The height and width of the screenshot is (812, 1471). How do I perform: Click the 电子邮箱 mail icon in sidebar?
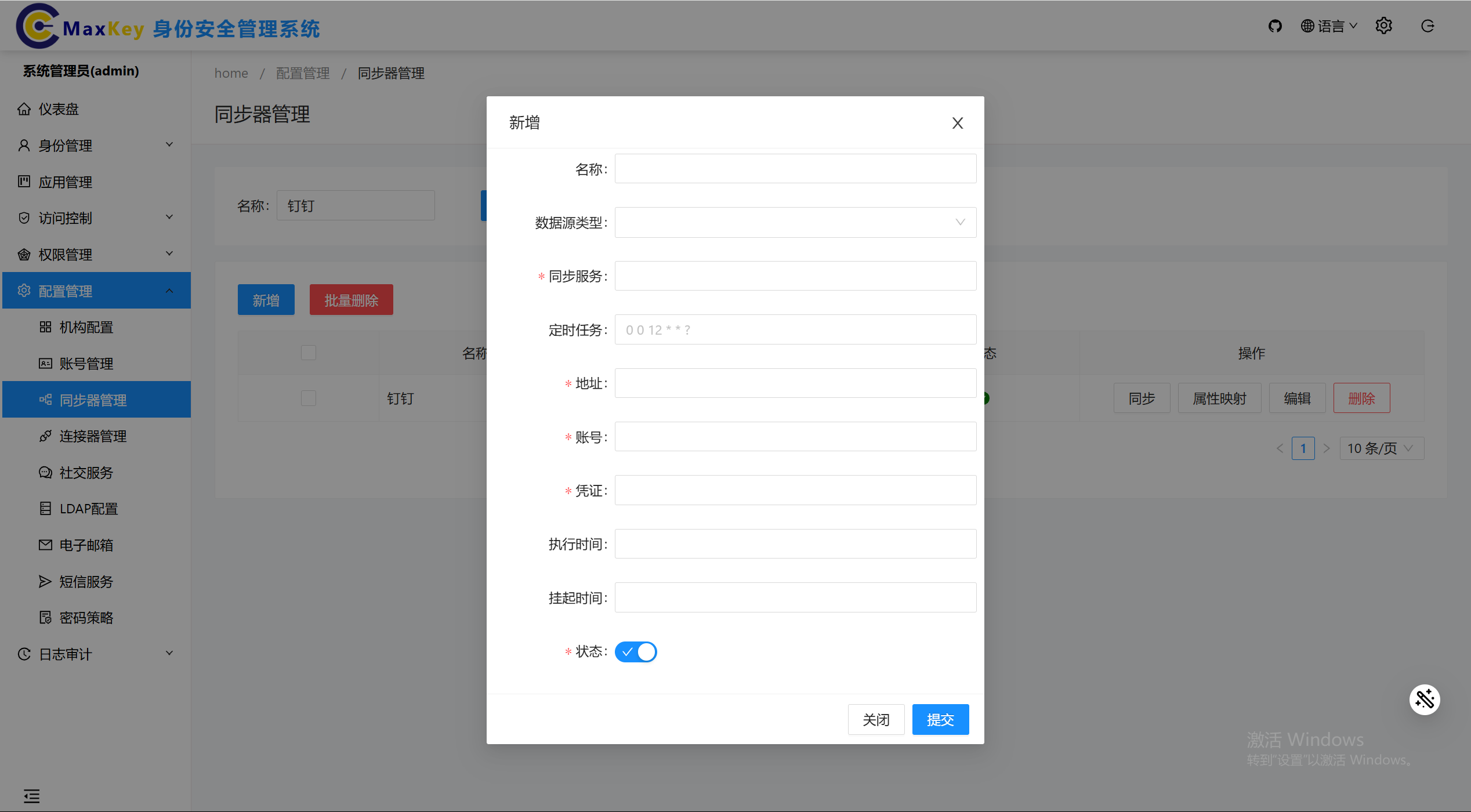(x=45, y=545)
